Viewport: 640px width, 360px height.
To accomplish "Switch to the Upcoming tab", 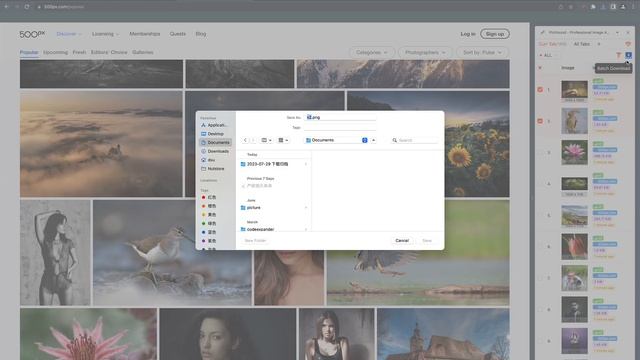I will 56,52.
